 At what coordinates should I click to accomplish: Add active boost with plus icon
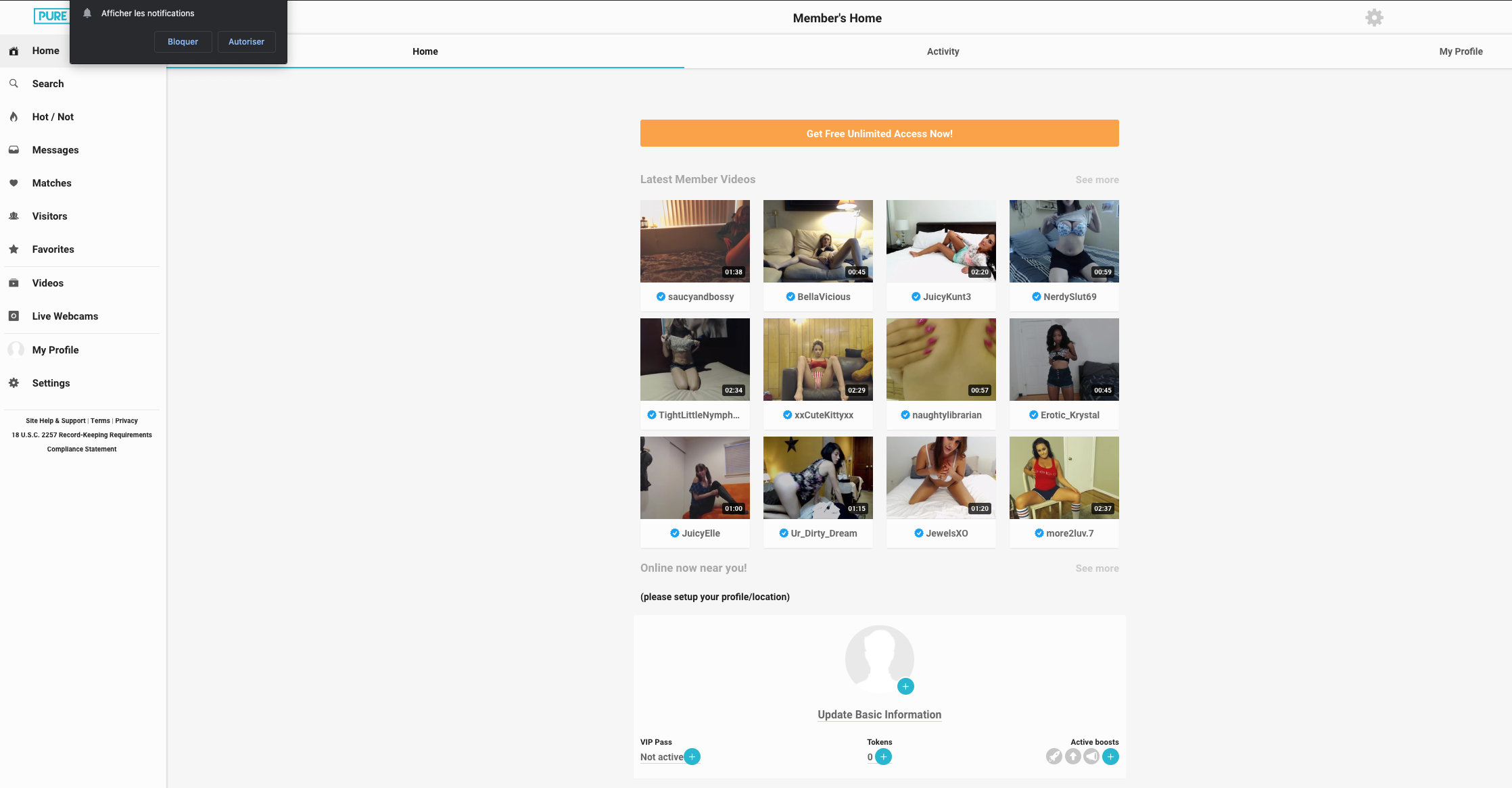coord(1110,757)
